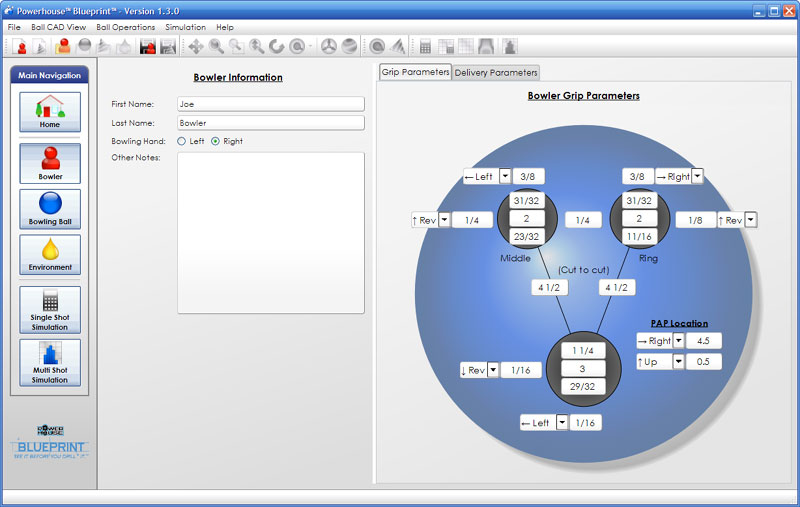
Task: Click the open ball toolbar icon
Action: coord(84,46)
